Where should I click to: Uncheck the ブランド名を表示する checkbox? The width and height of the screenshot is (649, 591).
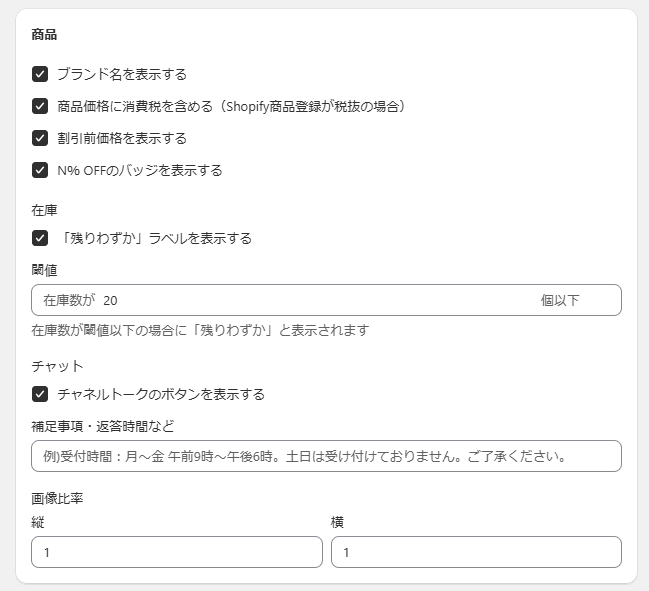pos(40,74)
